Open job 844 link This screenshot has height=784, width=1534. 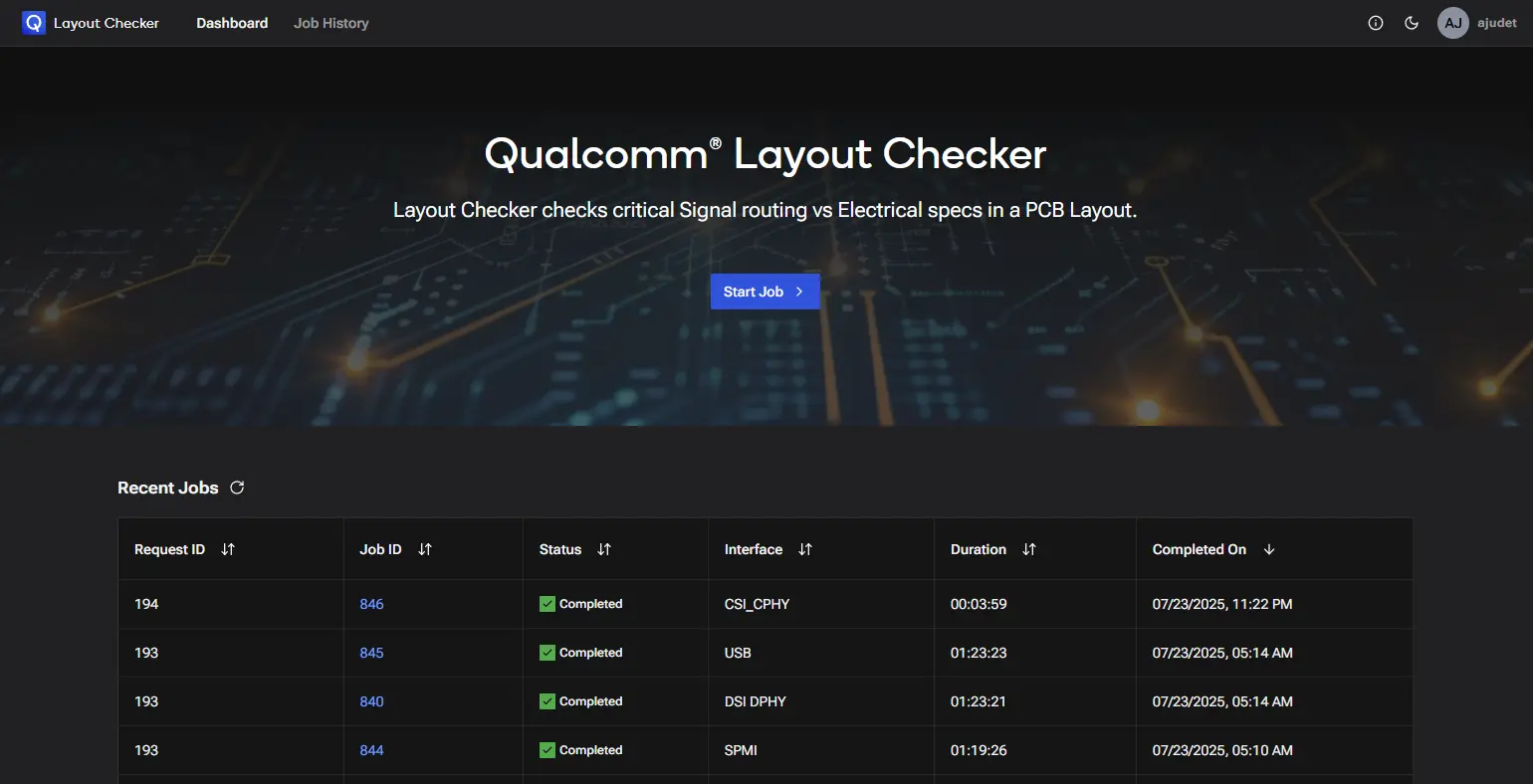(x=371, y=750)
